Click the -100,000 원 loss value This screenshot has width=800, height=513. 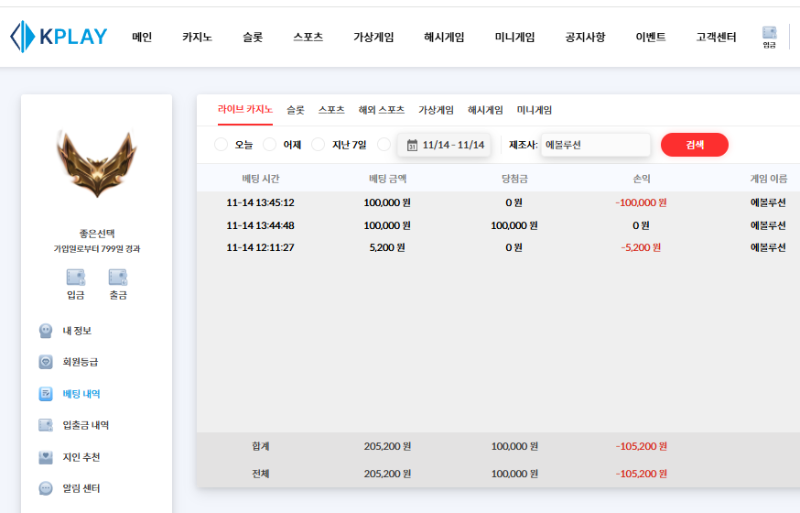point(641,203)
